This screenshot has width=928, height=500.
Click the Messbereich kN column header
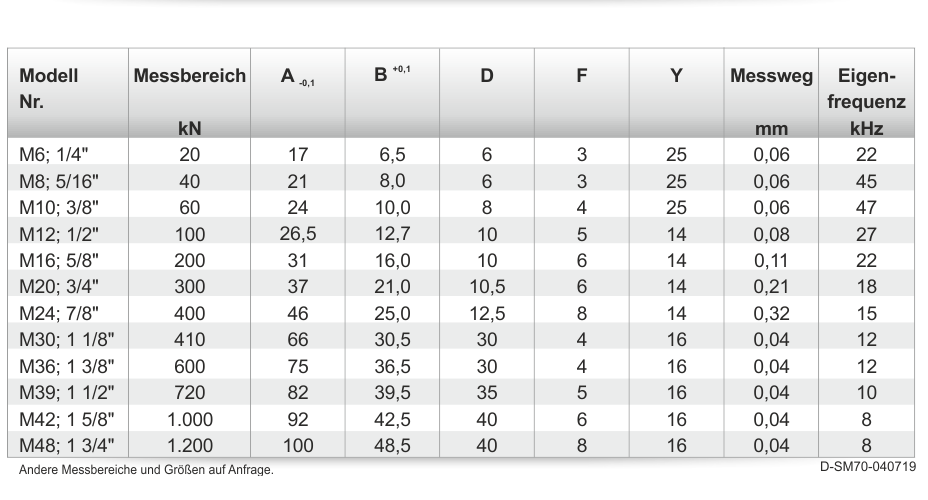(x=189, y=93)
